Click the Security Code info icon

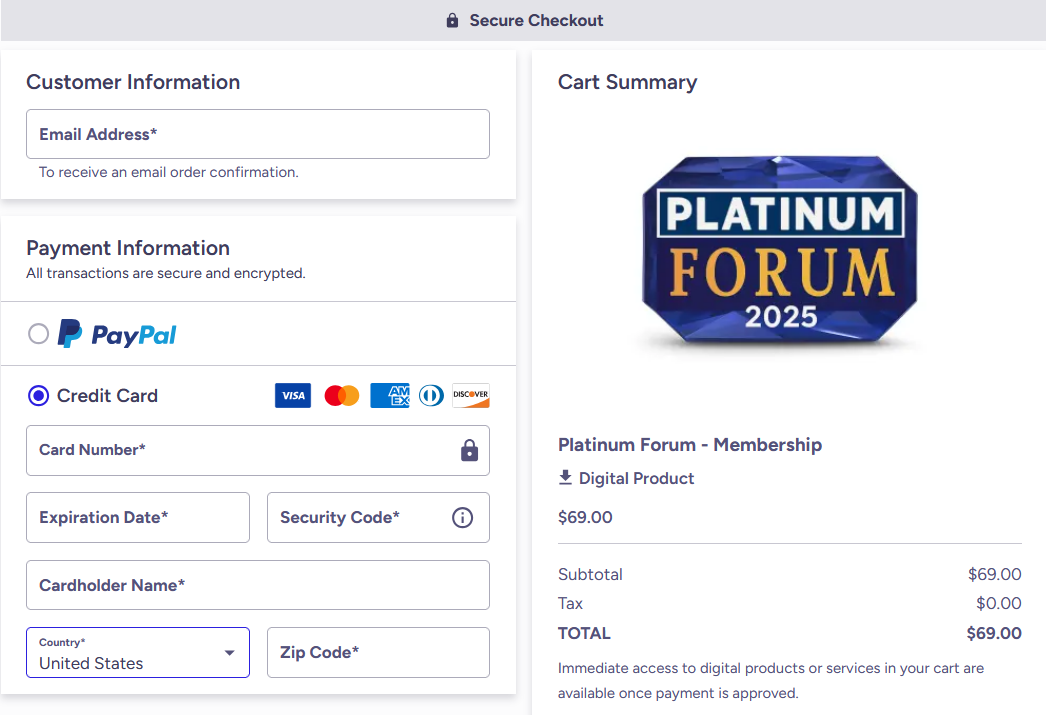[462, 518]
